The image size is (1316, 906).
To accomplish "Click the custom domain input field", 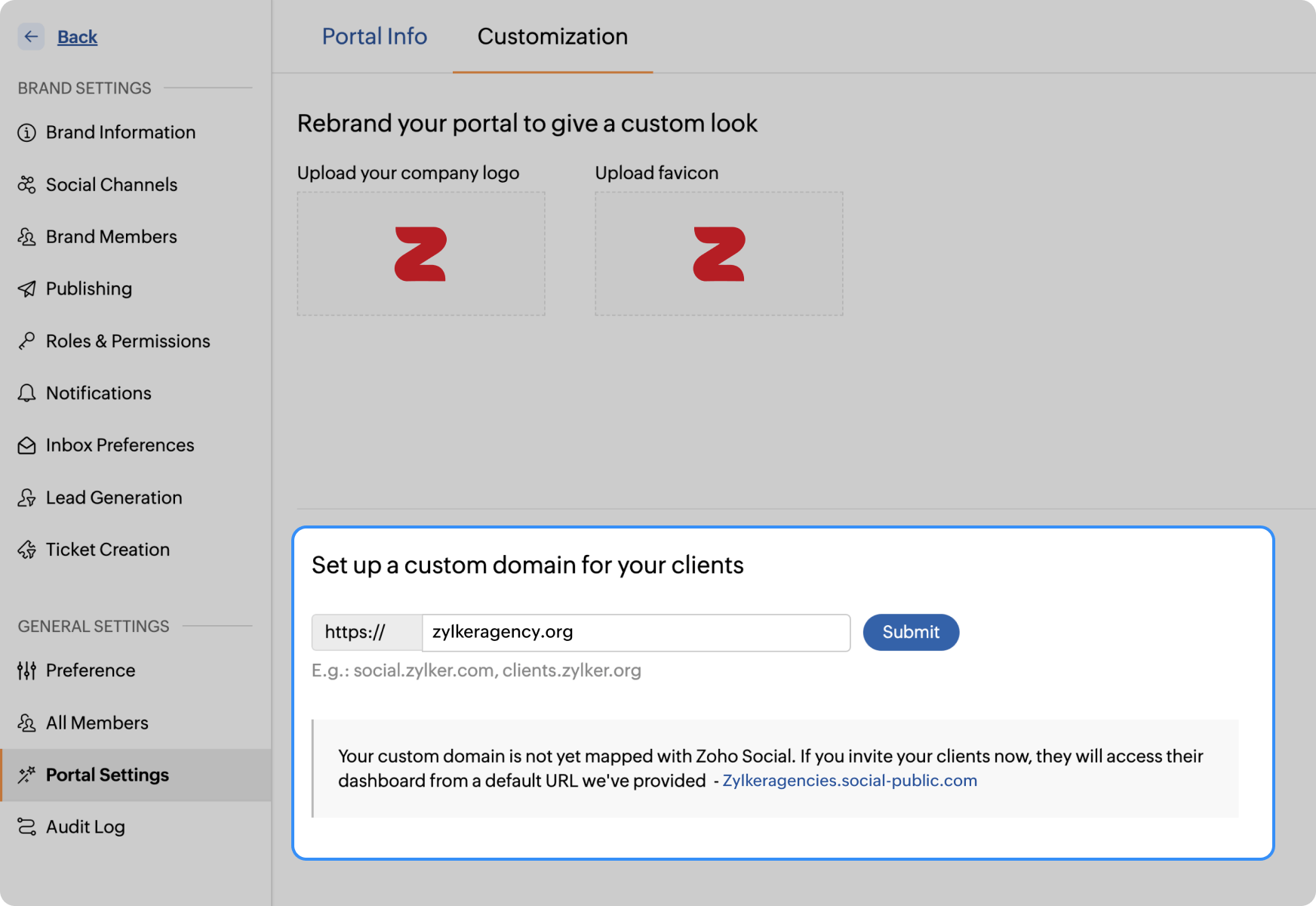I will click(x=635, y=632).
